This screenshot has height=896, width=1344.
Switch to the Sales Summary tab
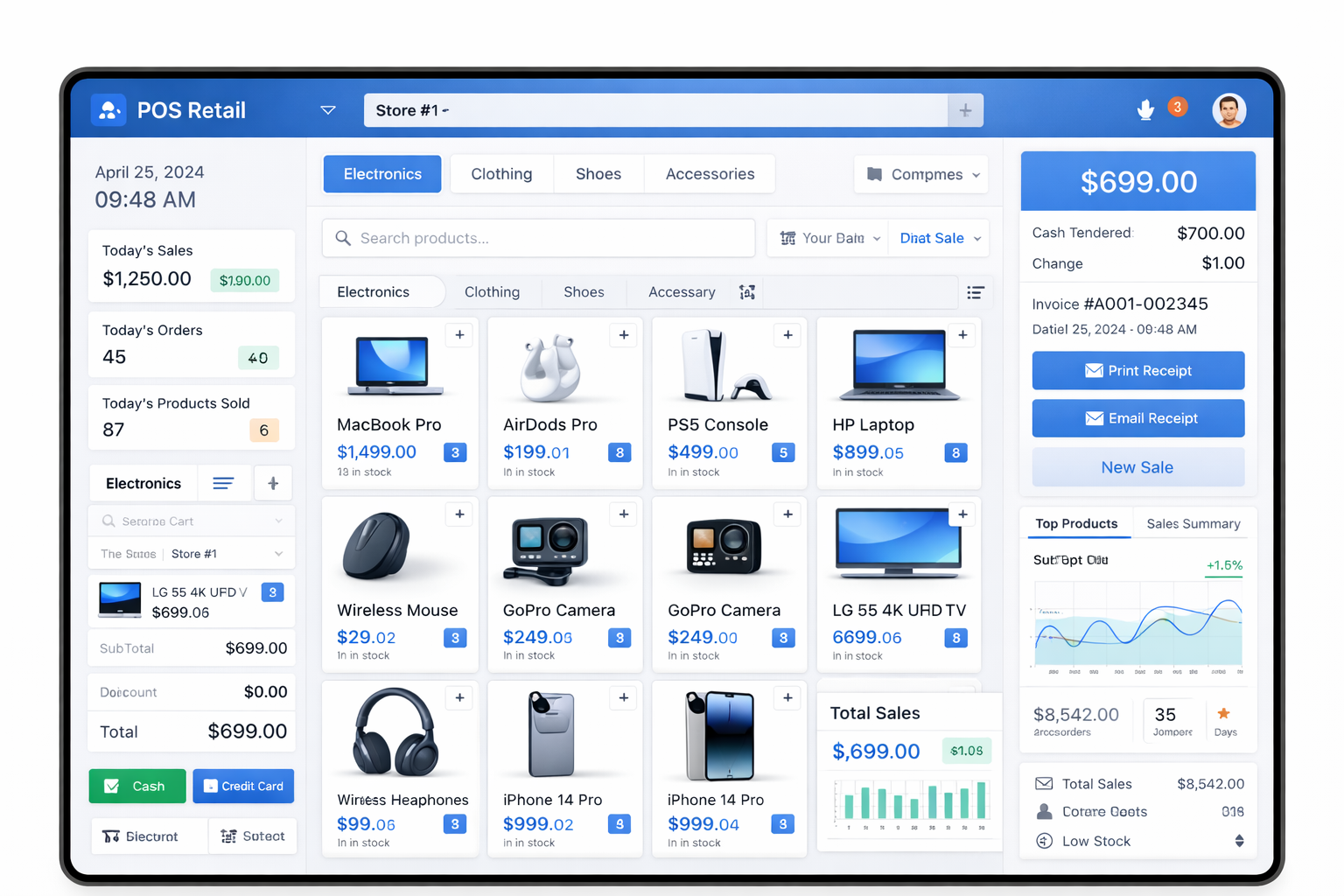tap(1193, 523)
